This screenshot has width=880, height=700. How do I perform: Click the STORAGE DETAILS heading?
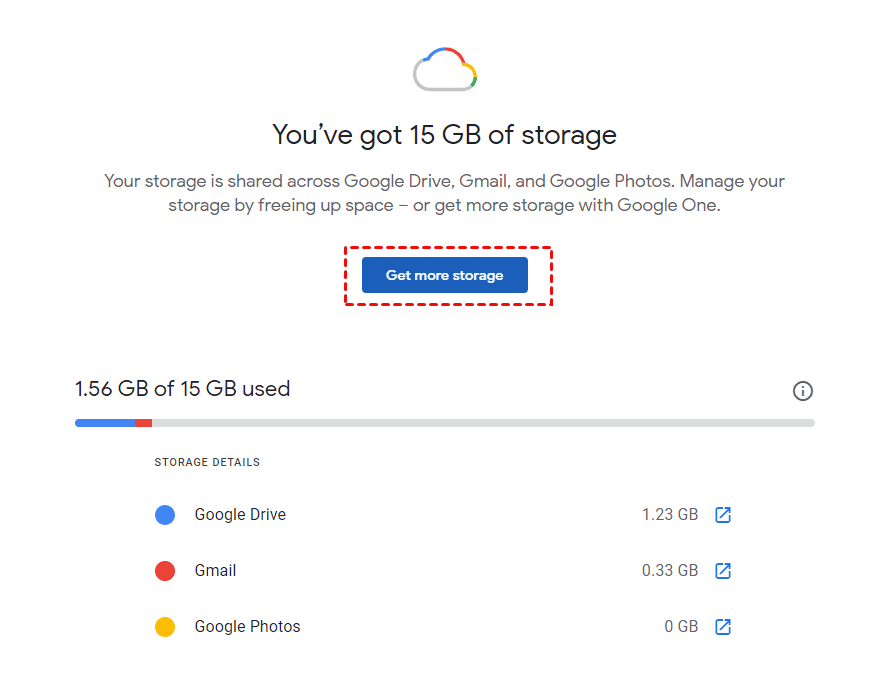(x=207, y=462)
